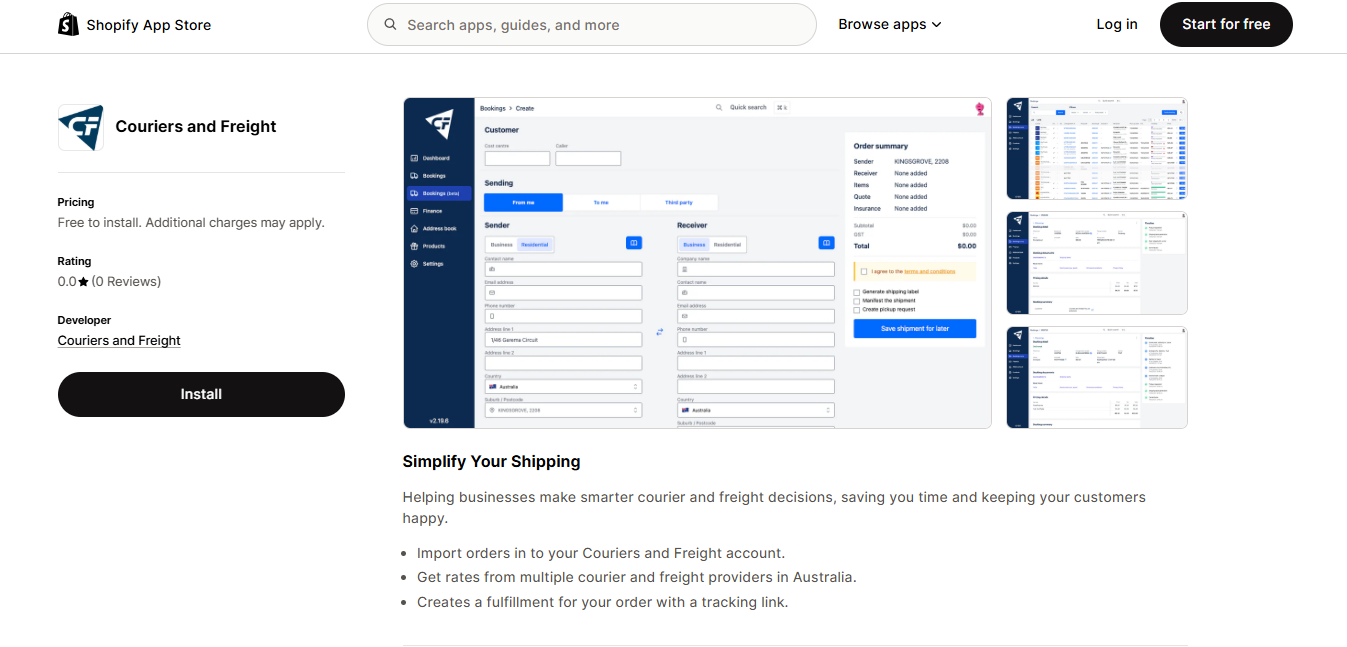Enable Generate shipping label

[x=857, y=292]
